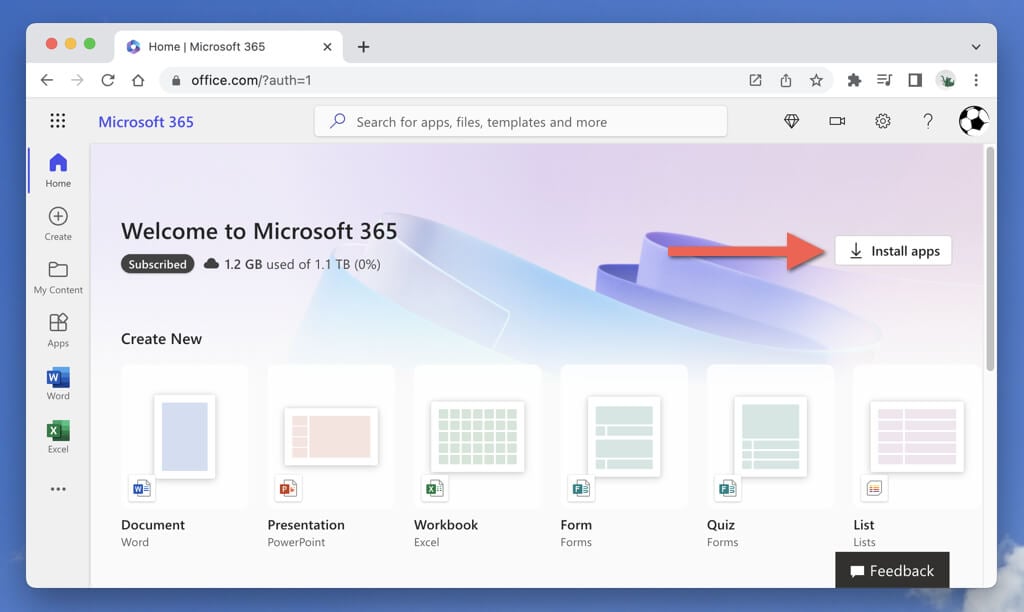Open the premium diamond icon

(792, 121)
